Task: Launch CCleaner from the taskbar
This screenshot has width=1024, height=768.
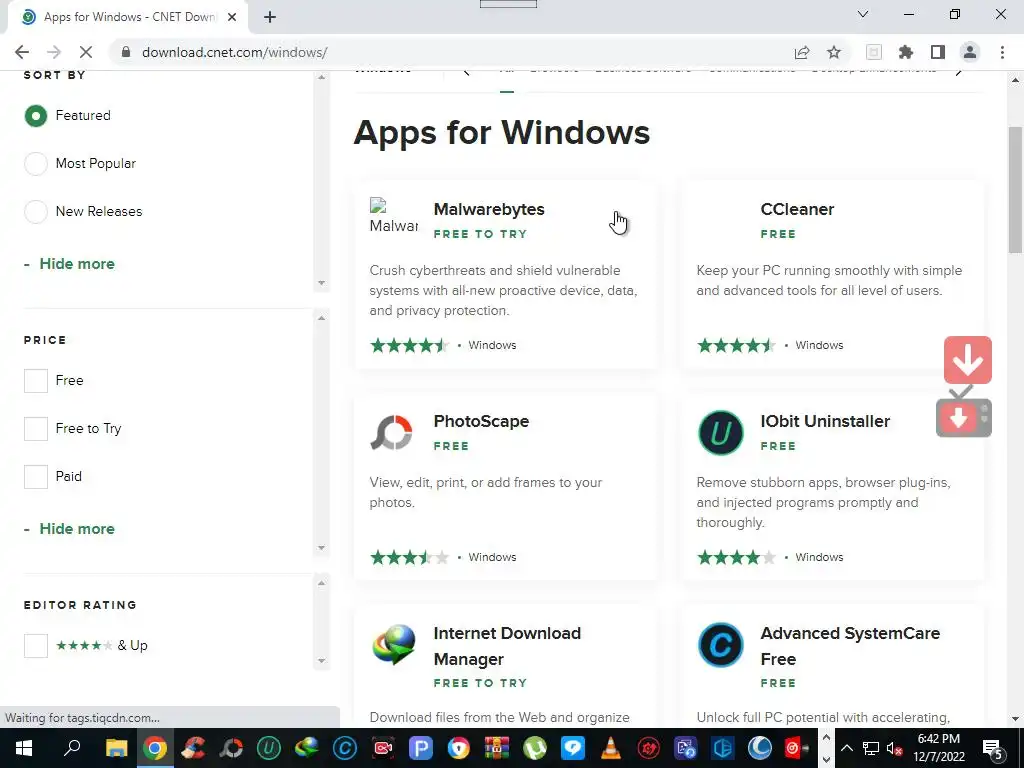Action: (x=193, y=748)
